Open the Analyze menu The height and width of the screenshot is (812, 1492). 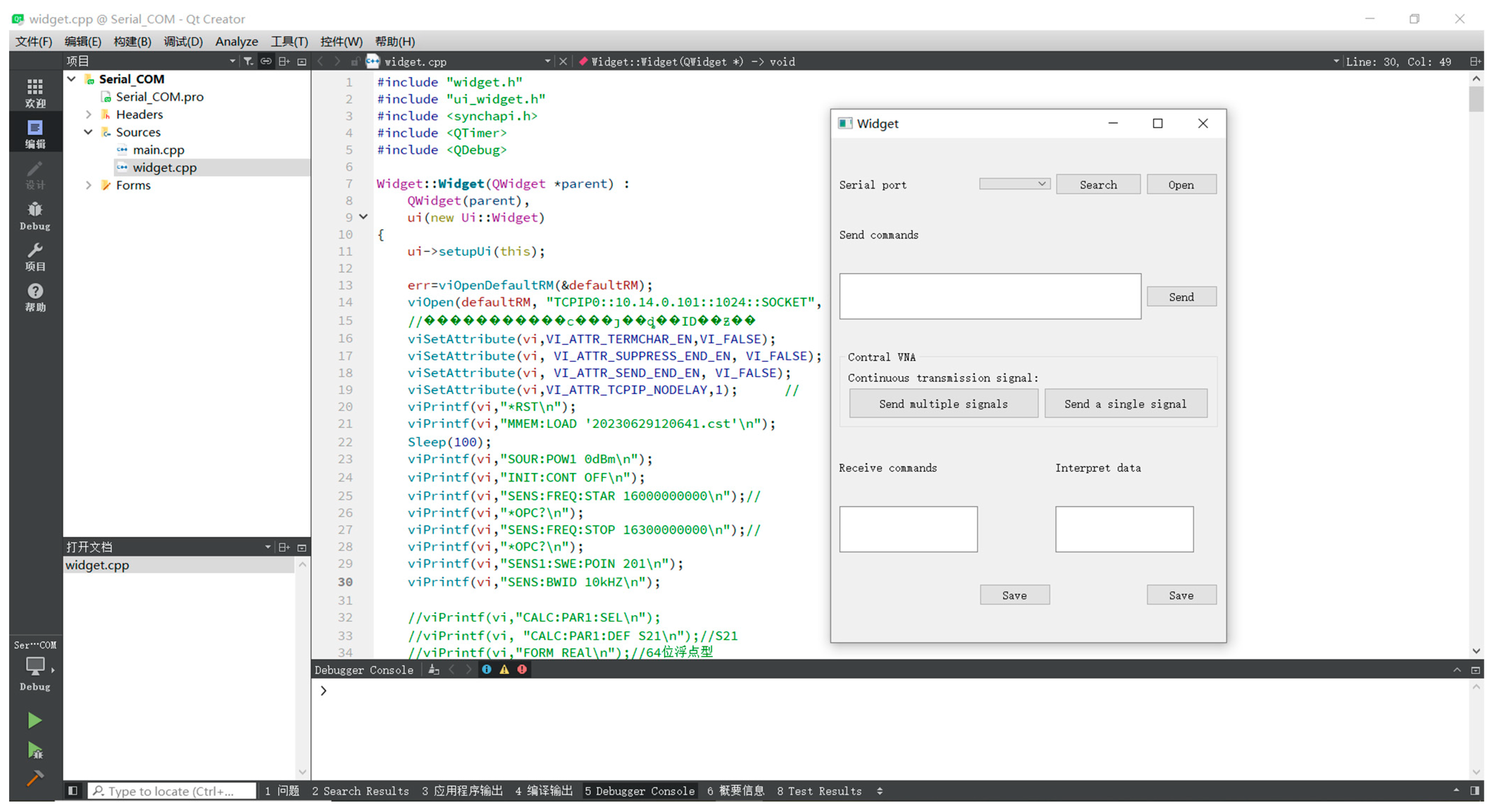tap(236, 42)
